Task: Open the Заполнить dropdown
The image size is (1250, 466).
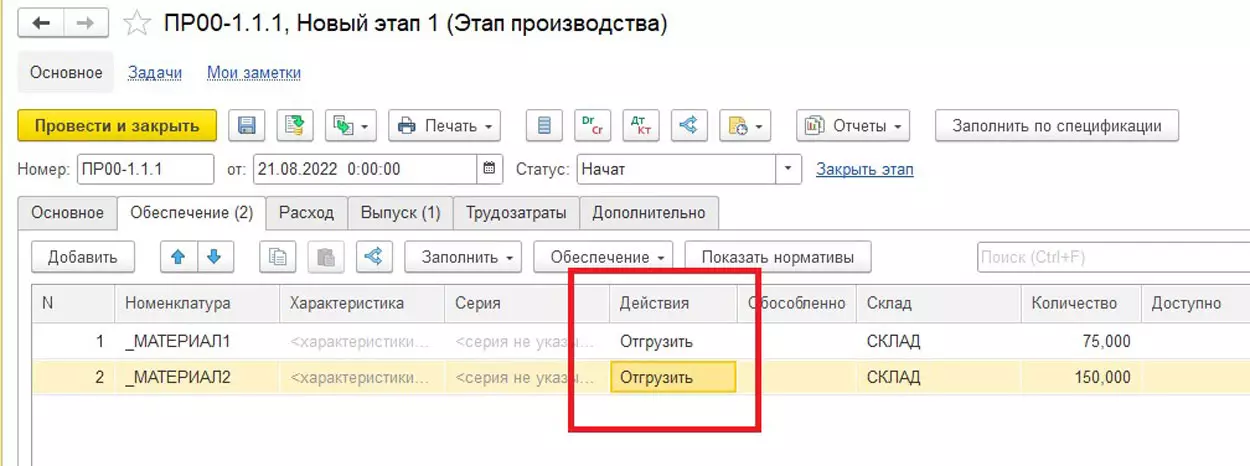Action: click(x=463, y=256)
